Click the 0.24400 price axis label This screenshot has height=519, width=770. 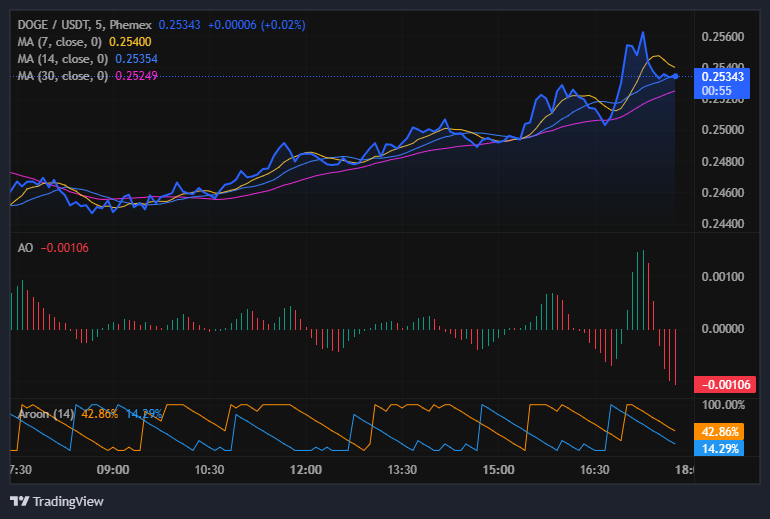click(x=722, y=224)
